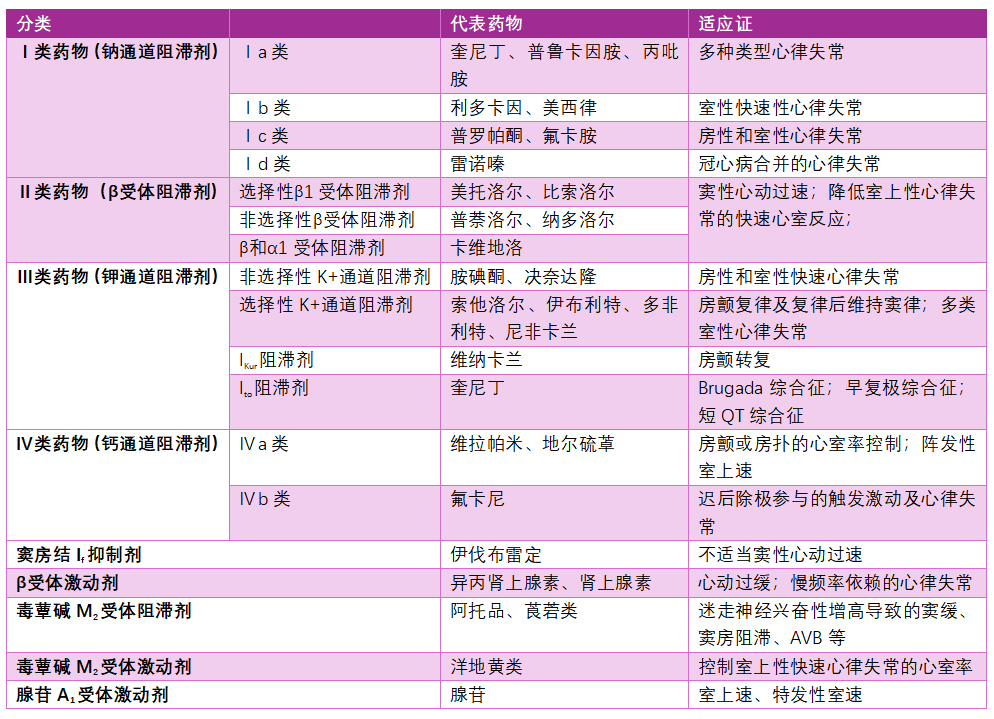The width and height of the screenshot is (994, 719).
Task: Click the "IKur阻滞剂" subclass cell
Action: 276,360
